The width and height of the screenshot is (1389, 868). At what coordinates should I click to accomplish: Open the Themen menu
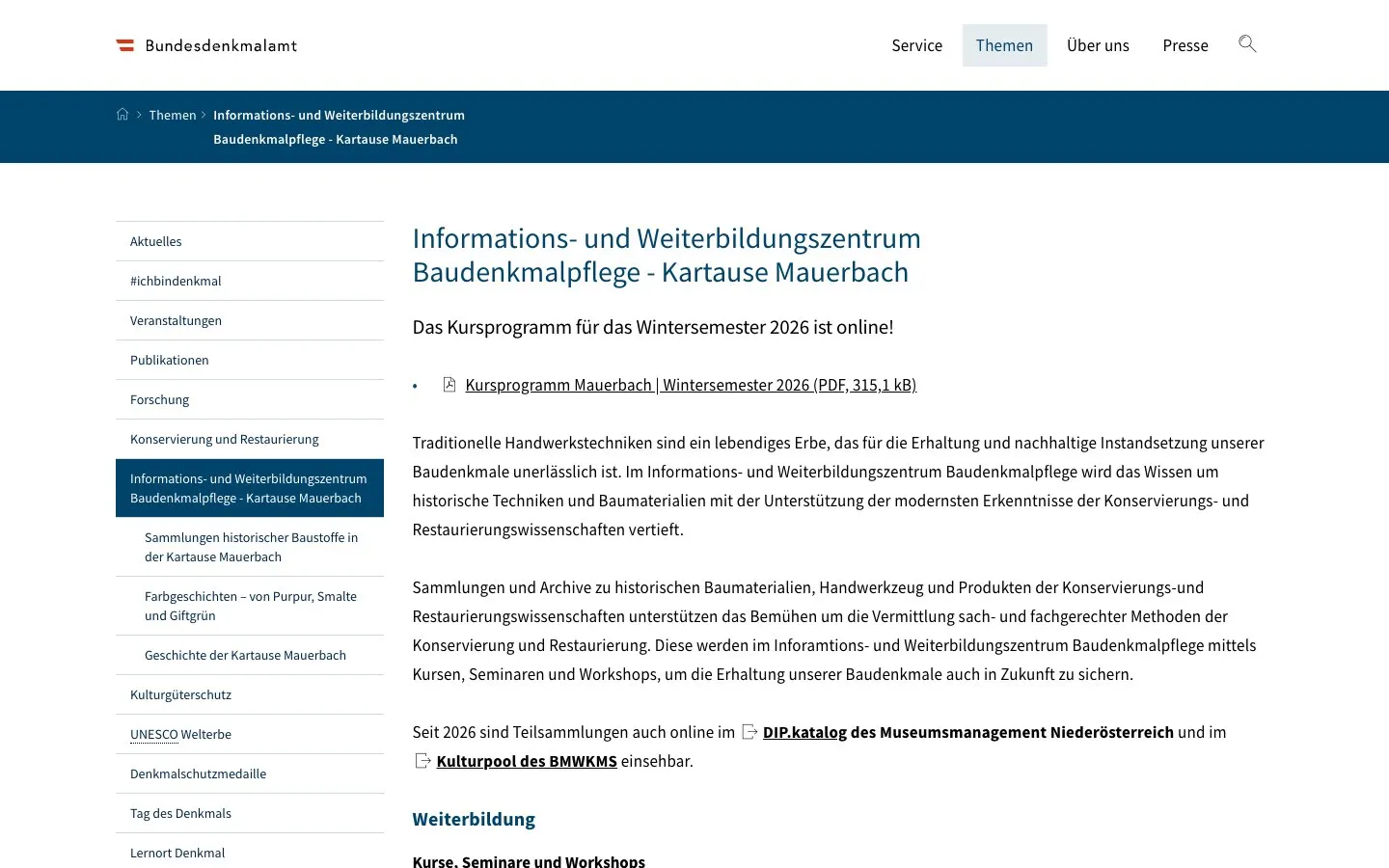(x=1004, y=45)
